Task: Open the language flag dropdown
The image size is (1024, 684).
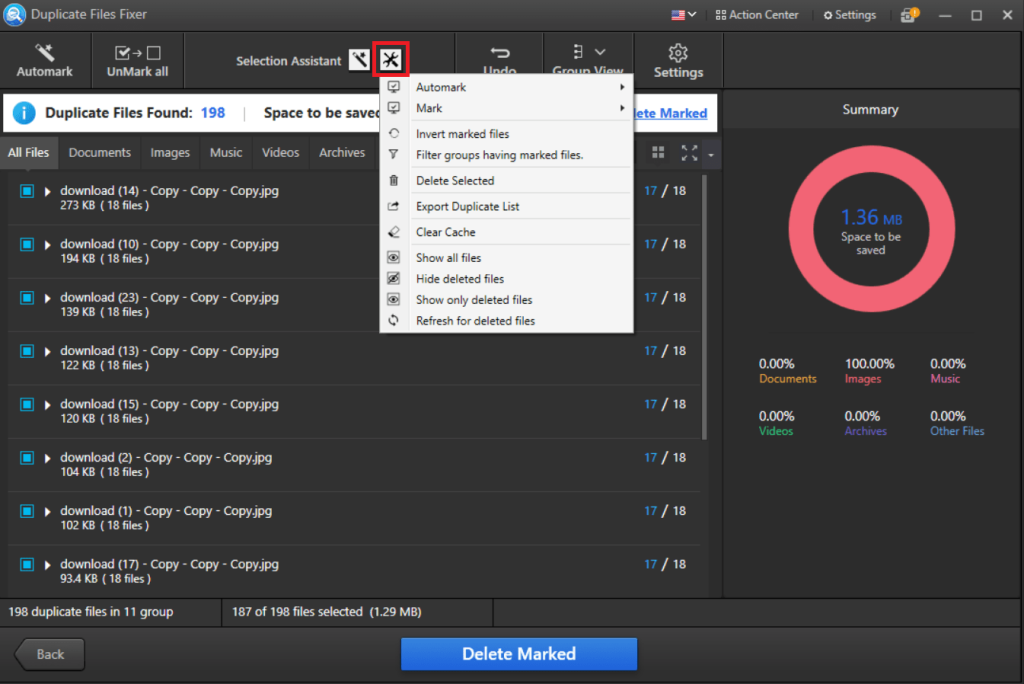Action: [684, 14]
